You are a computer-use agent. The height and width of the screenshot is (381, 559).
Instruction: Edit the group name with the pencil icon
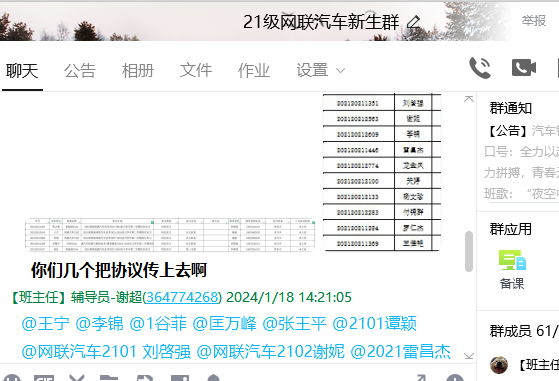(414, 22)
